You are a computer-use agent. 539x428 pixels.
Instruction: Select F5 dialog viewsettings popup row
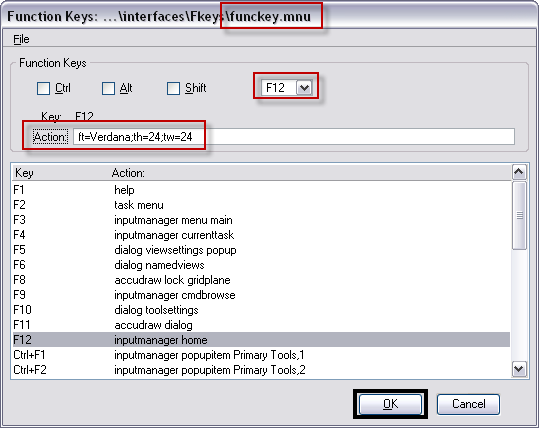[261, 250]
